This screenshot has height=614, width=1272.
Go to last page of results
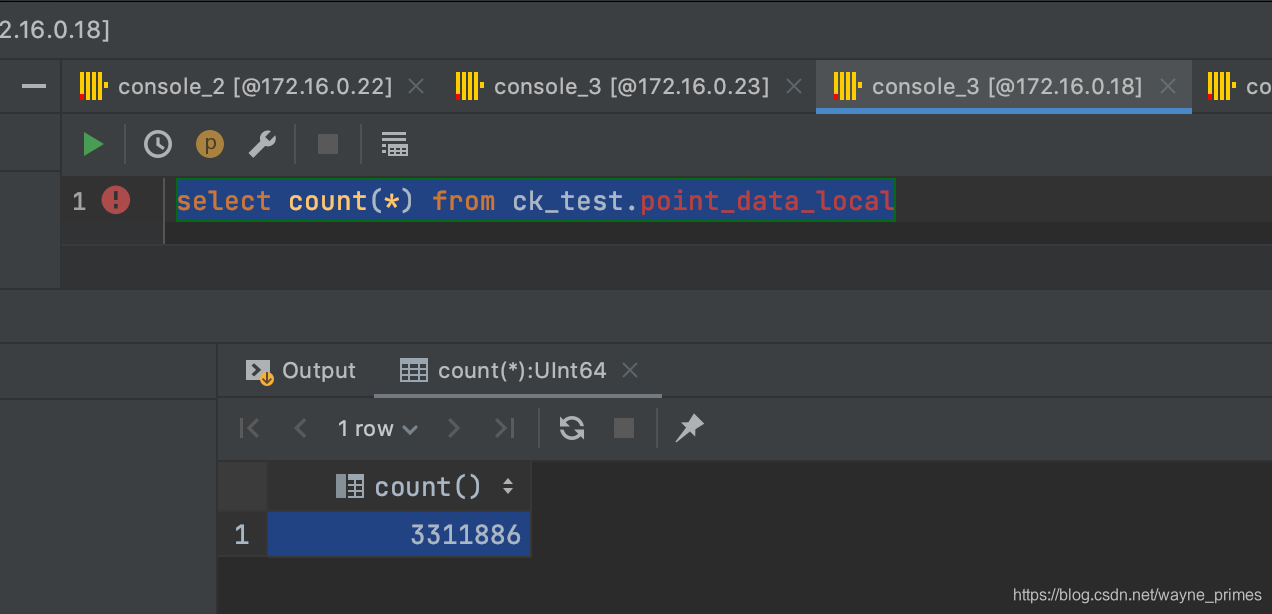[x=505, y=429]
